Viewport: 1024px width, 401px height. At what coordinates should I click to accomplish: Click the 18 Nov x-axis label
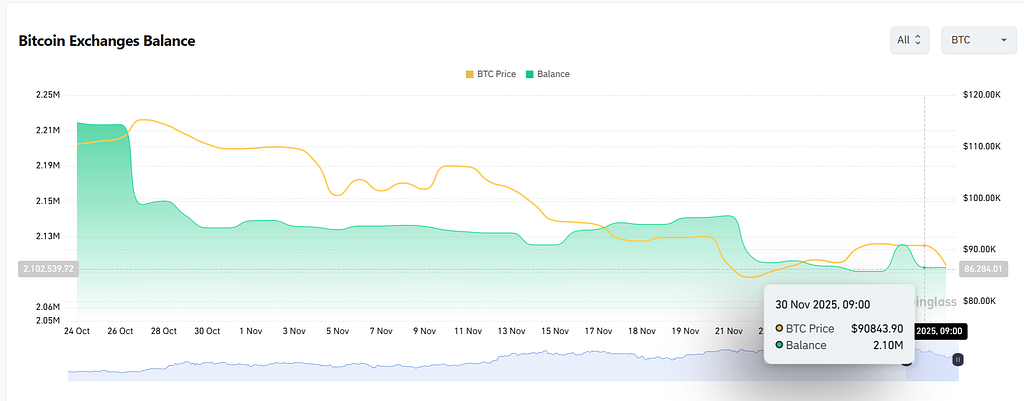pyautogui.click(x=641, y=331)
